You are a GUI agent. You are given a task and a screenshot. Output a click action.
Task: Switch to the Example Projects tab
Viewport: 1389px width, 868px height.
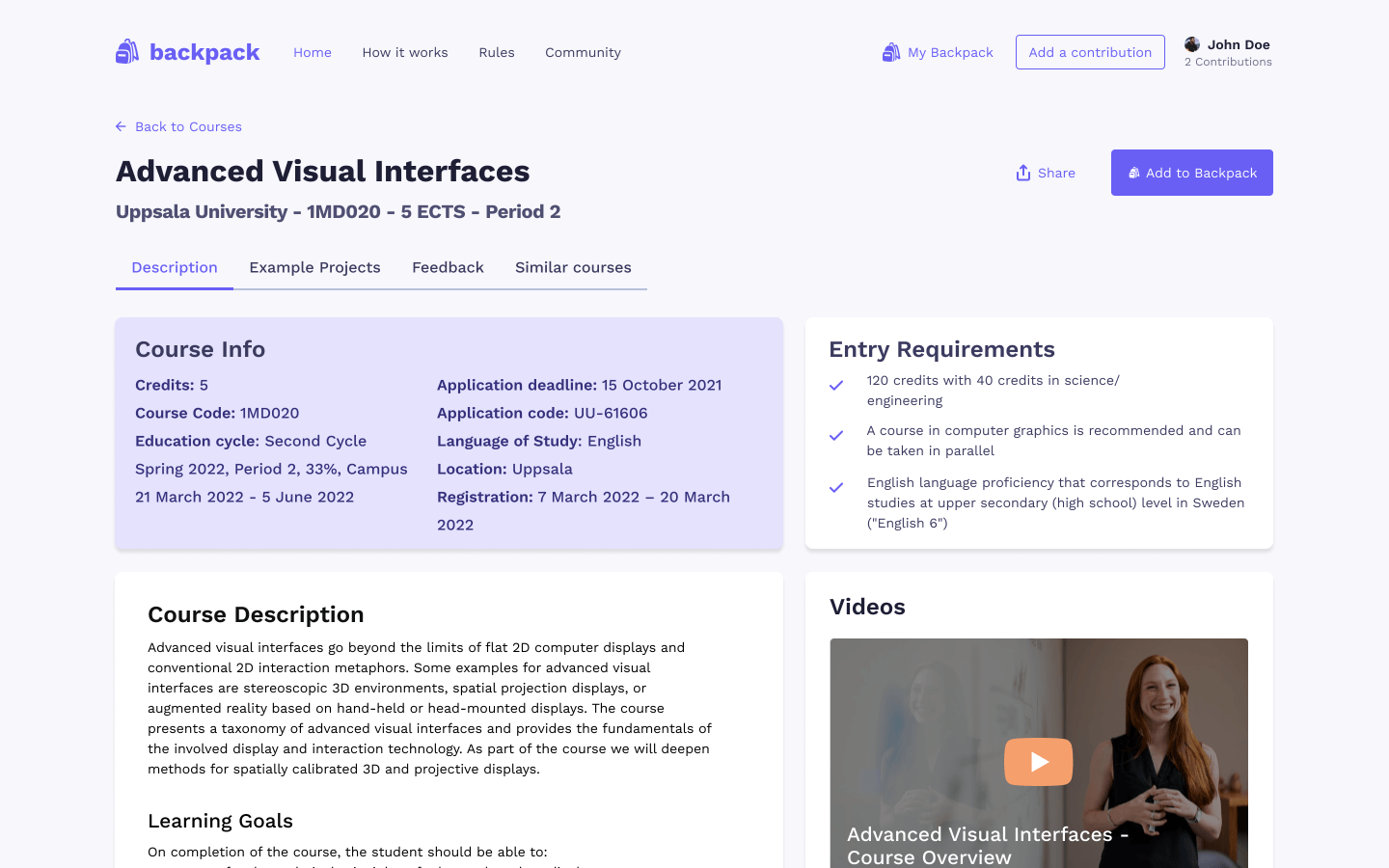click(314, 267)
